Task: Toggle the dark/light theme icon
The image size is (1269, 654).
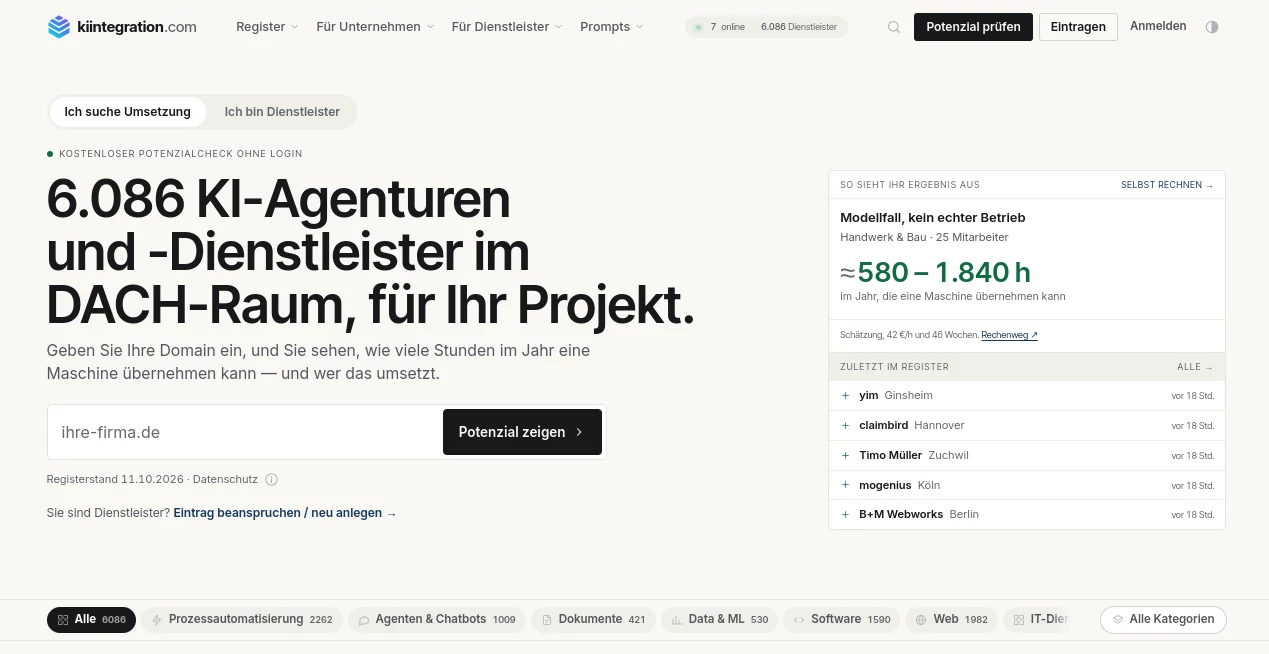Action: click(x=1212, y=27)
